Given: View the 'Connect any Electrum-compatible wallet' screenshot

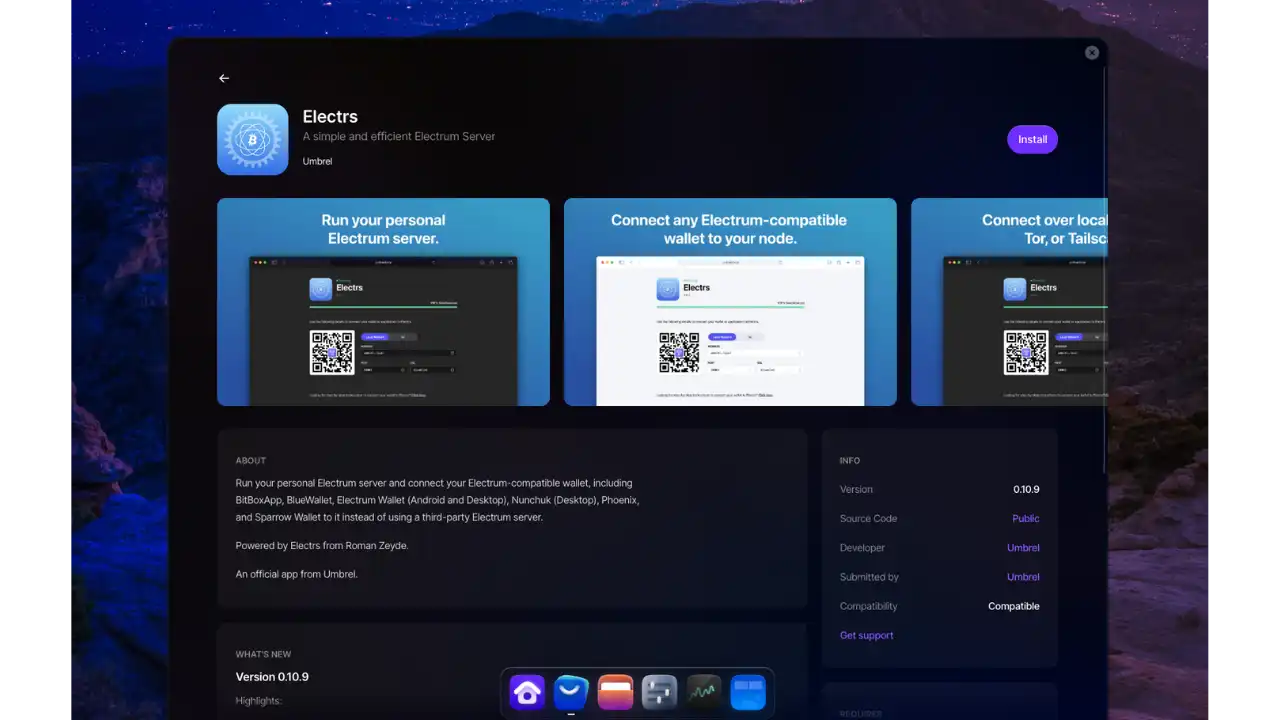Looking at the screenshot, I should [730, 302].
